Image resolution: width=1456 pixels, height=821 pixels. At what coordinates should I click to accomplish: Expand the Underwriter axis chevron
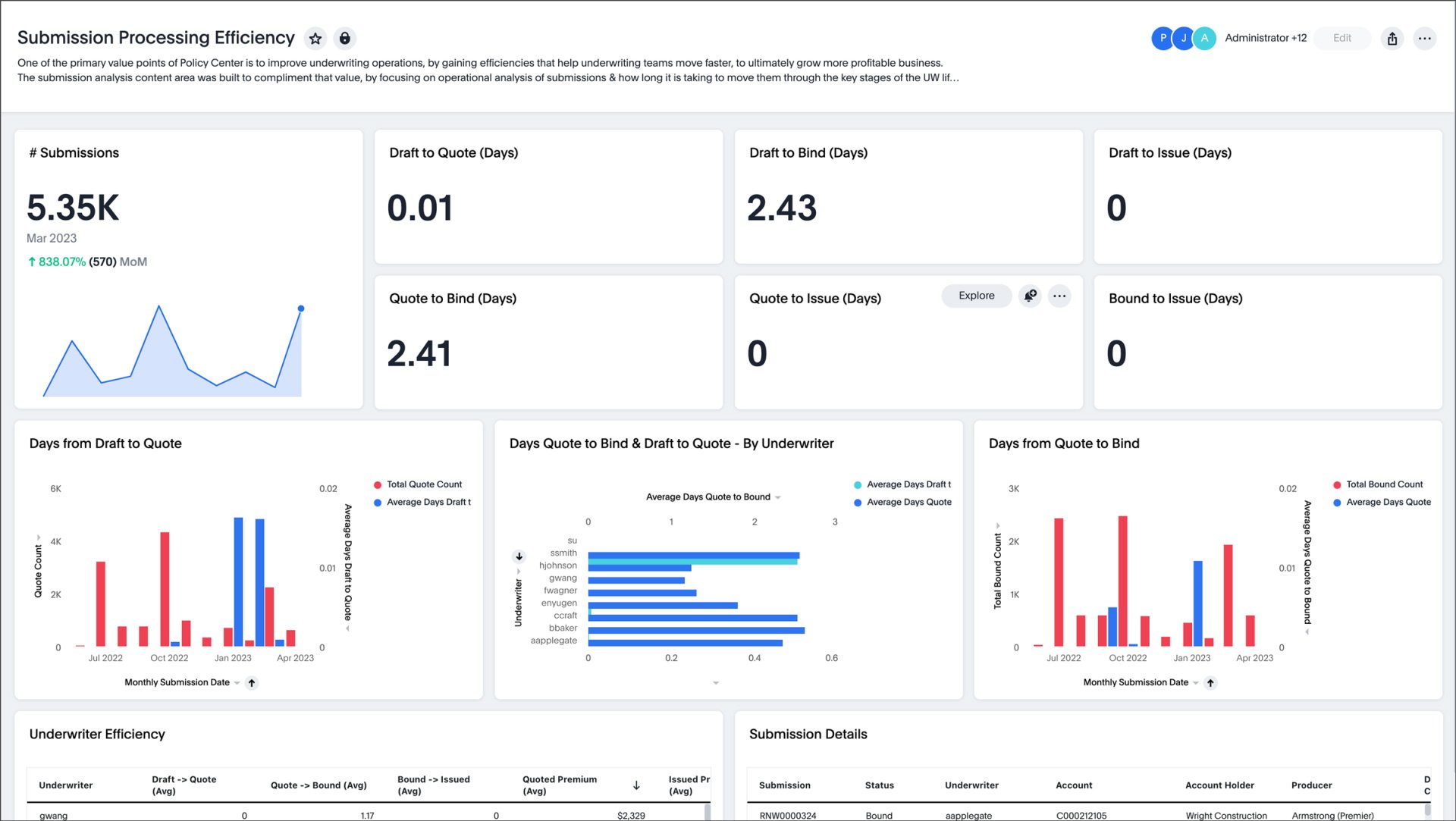point(519,572)
